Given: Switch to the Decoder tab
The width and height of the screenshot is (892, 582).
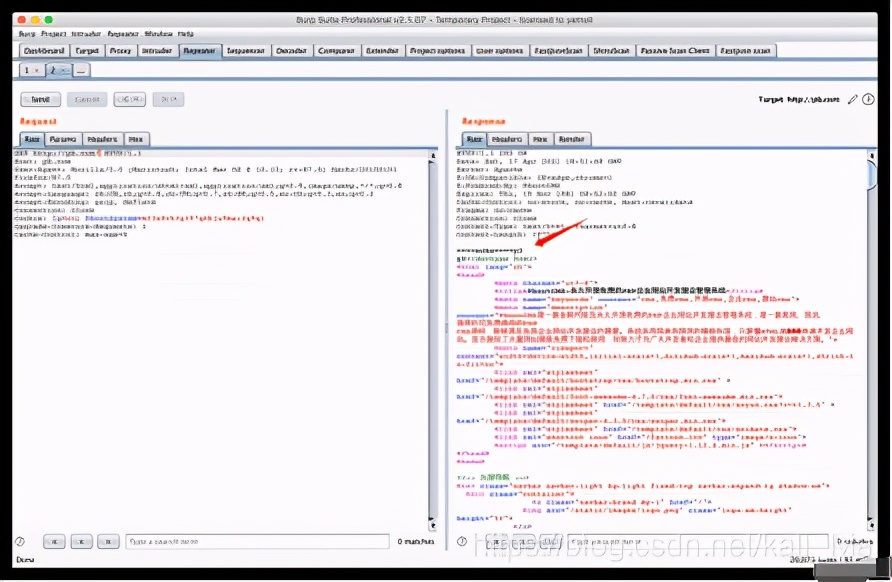Looking at the screenshot, I should point(291,51).
